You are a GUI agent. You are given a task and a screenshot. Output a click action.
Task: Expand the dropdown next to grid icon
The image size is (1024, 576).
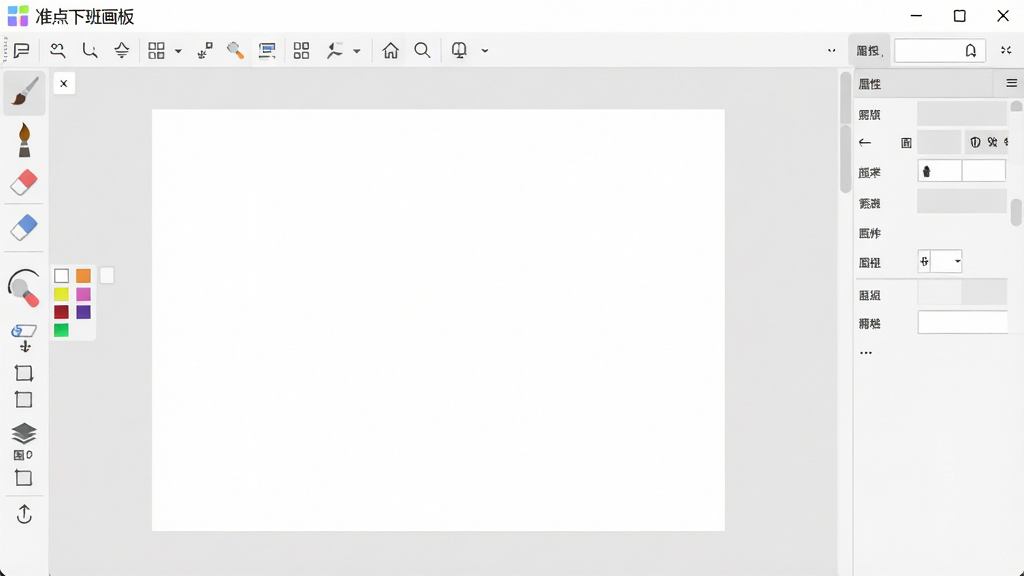pos(178,51)
